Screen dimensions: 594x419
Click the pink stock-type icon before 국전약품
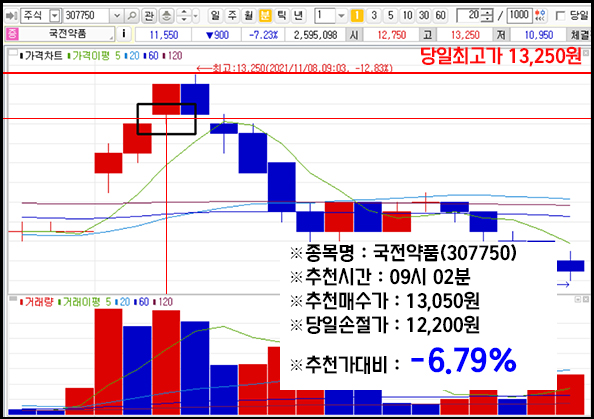12,34
